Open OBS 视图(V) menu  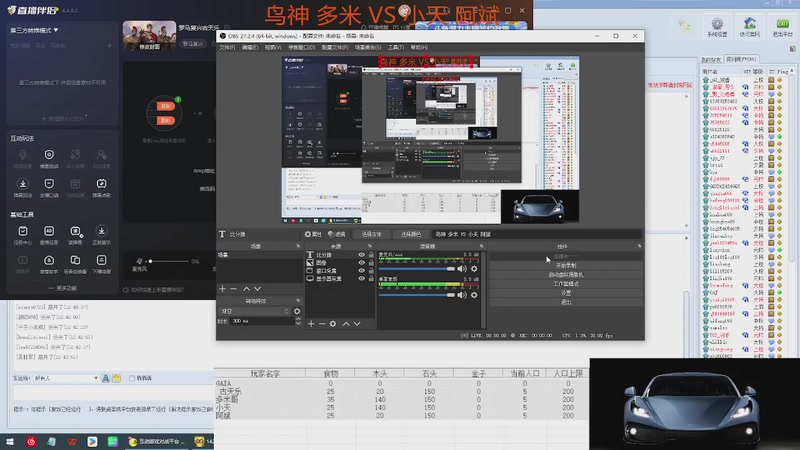pos(273,47)
